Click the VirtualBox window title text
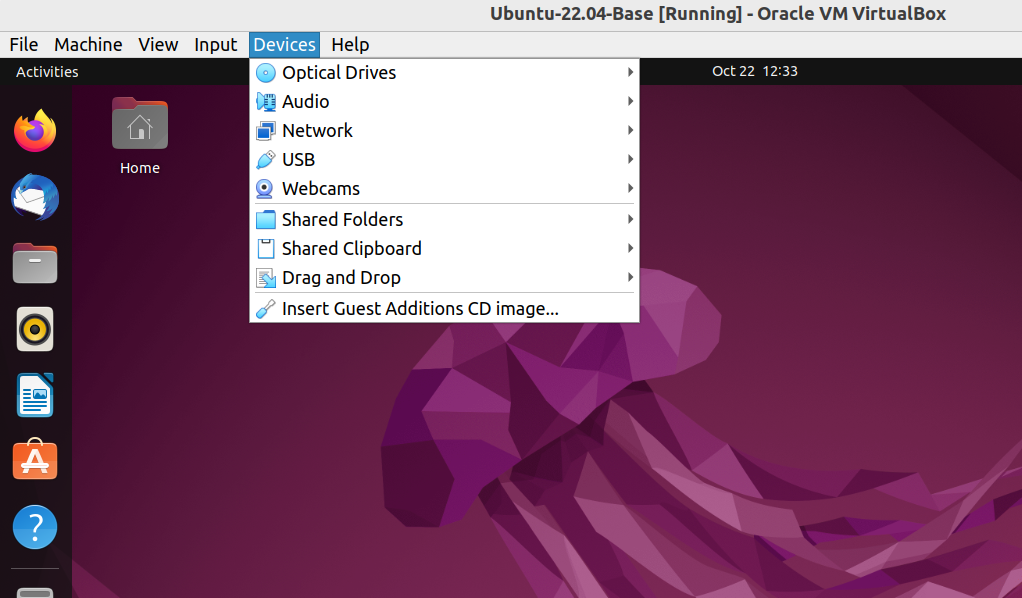1022x598 pixels. pyautogui.click(x=718, y=14)
